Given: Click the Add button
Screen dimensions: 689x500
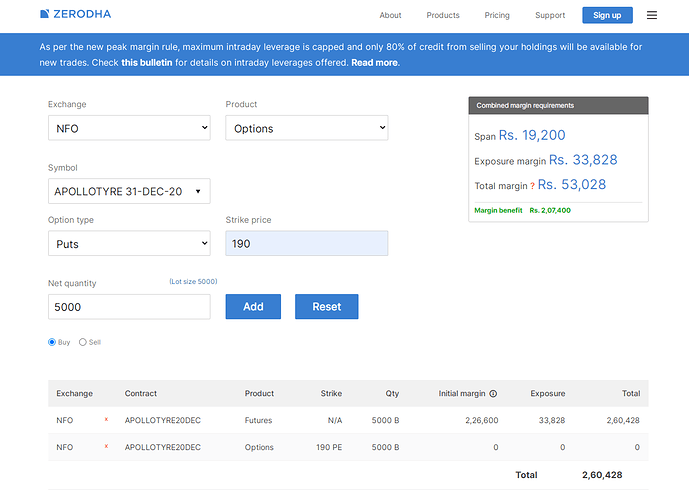Looking at the screenshot, I should [x=253, y=307].
